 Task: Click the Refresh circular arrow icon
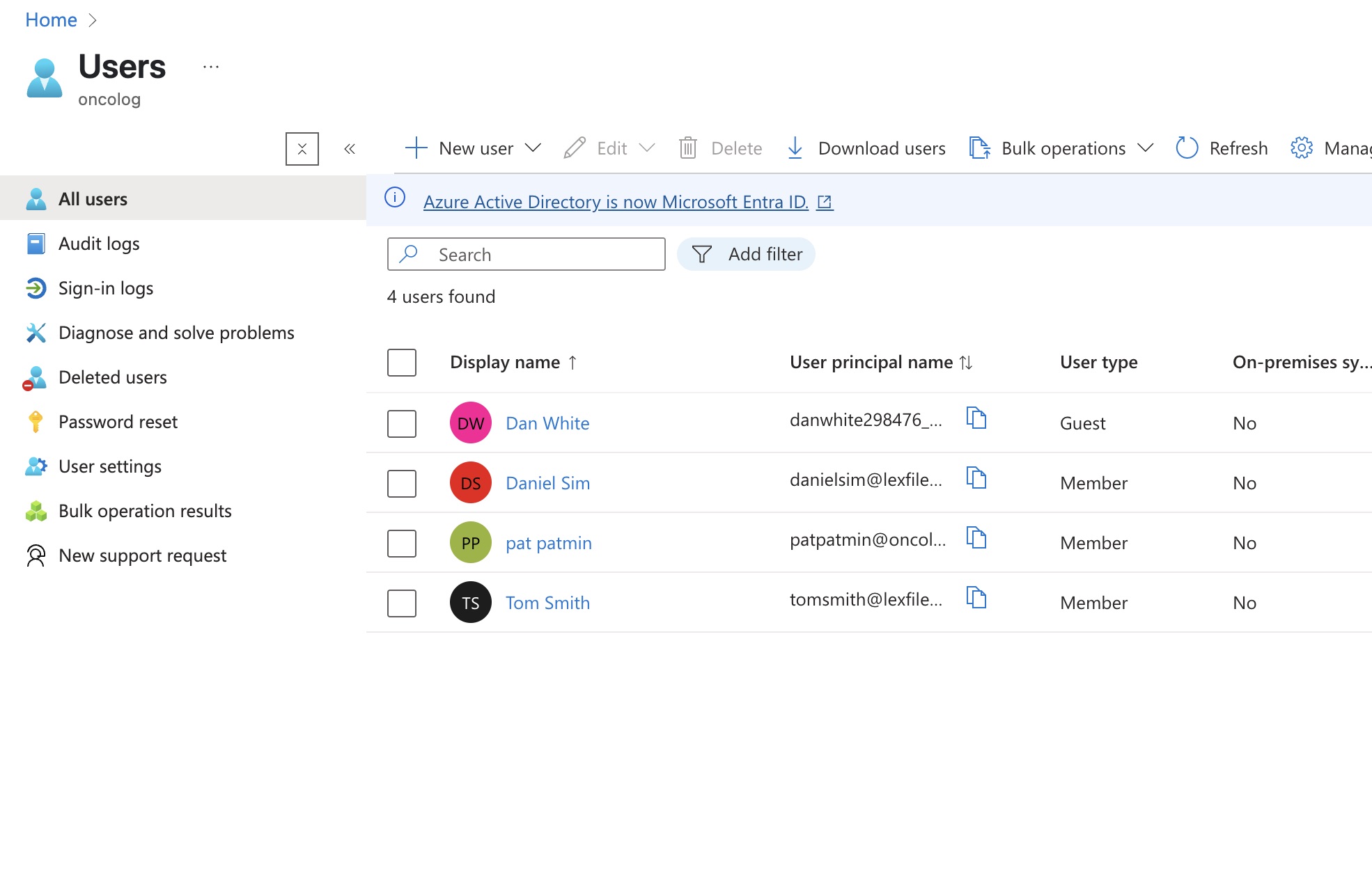pos(1187,148)
